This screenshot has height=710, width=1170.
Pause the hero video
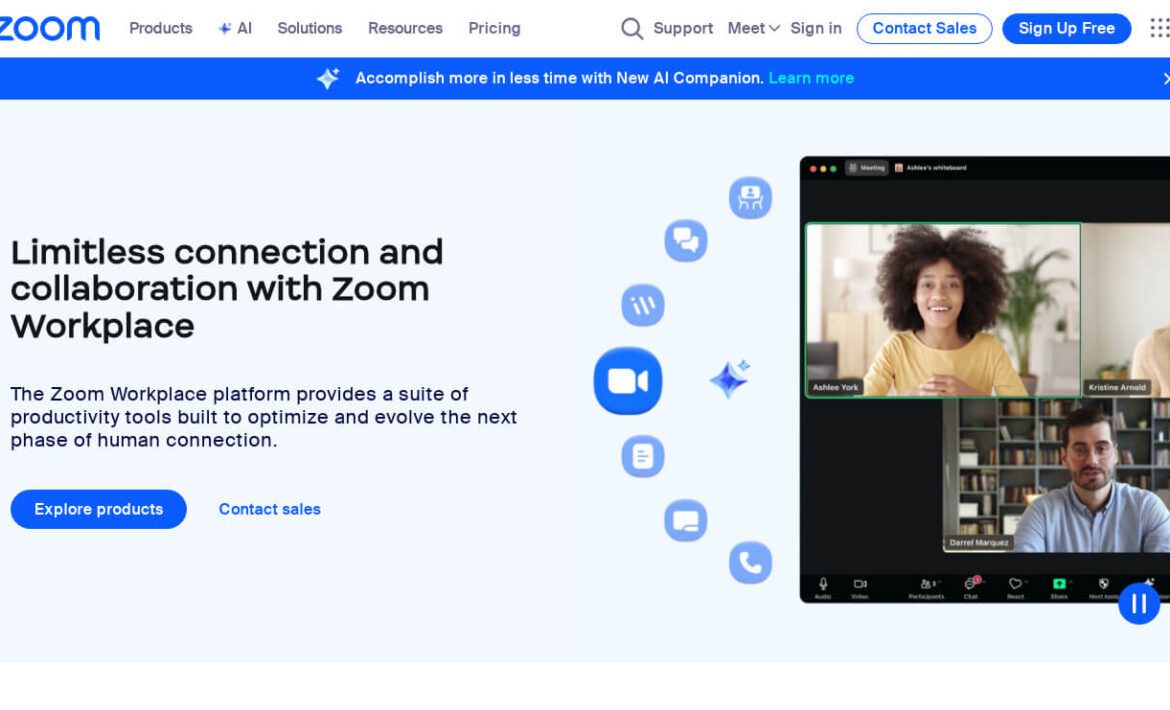point(1139,603)
